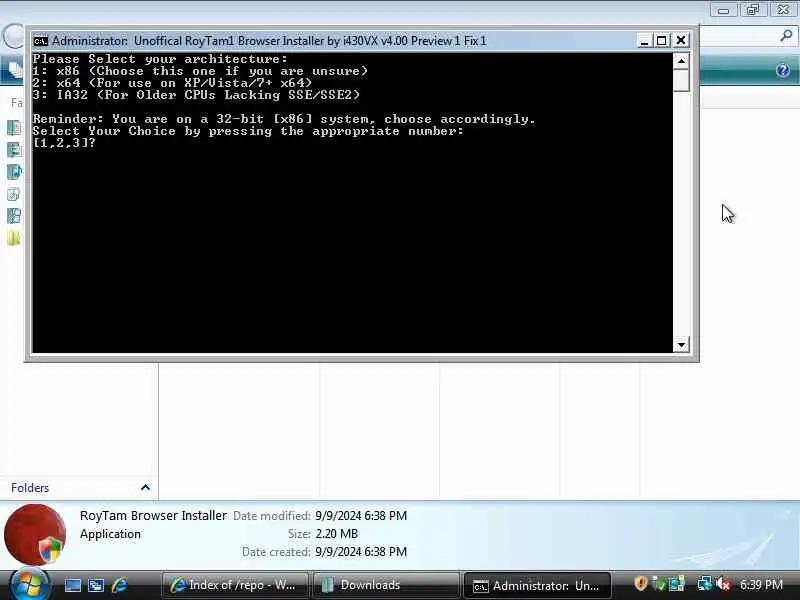Click Date modified value '9/9/2024 6:38 PM'

361,516
